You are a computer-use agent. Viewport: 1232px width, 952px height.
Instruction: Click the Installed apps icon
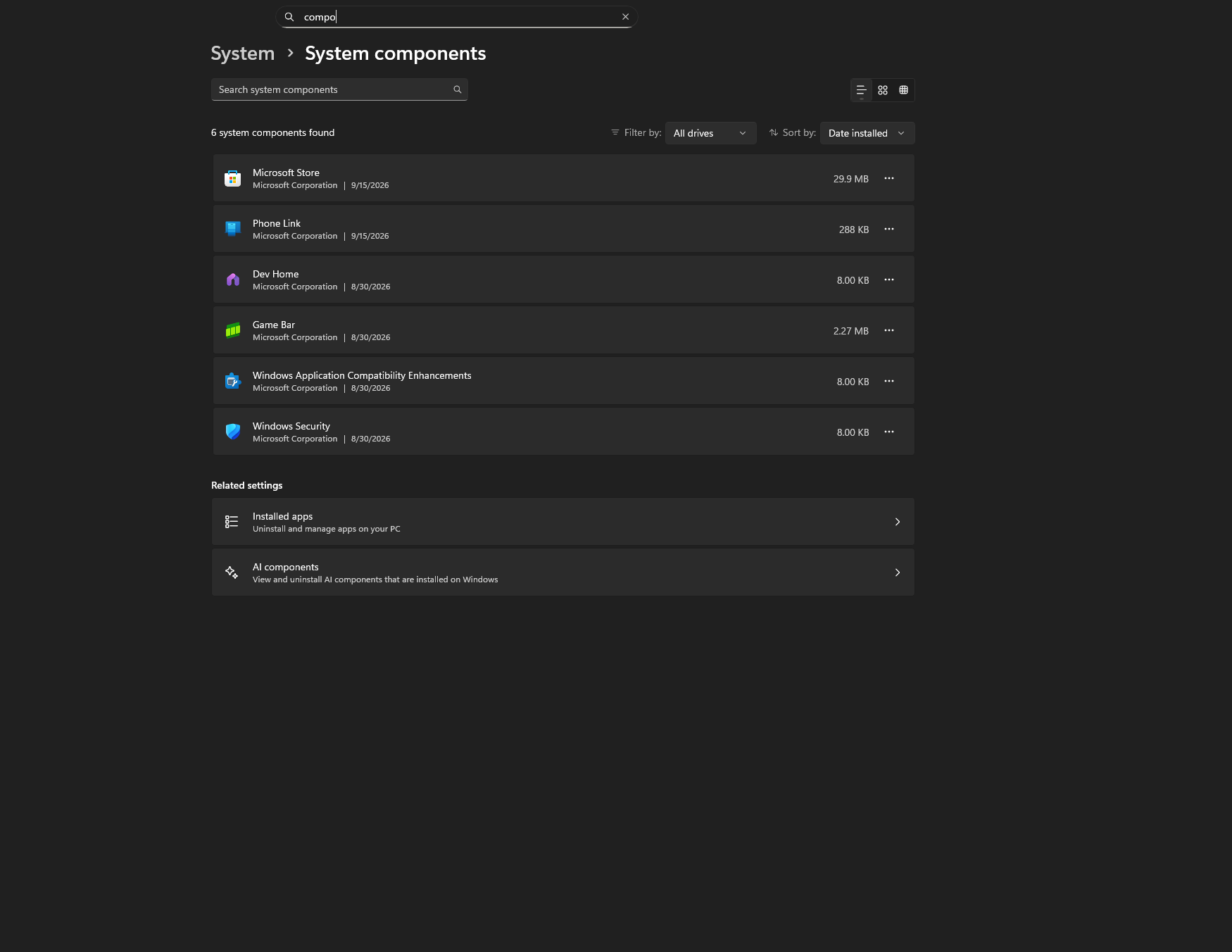pos(232,522)
